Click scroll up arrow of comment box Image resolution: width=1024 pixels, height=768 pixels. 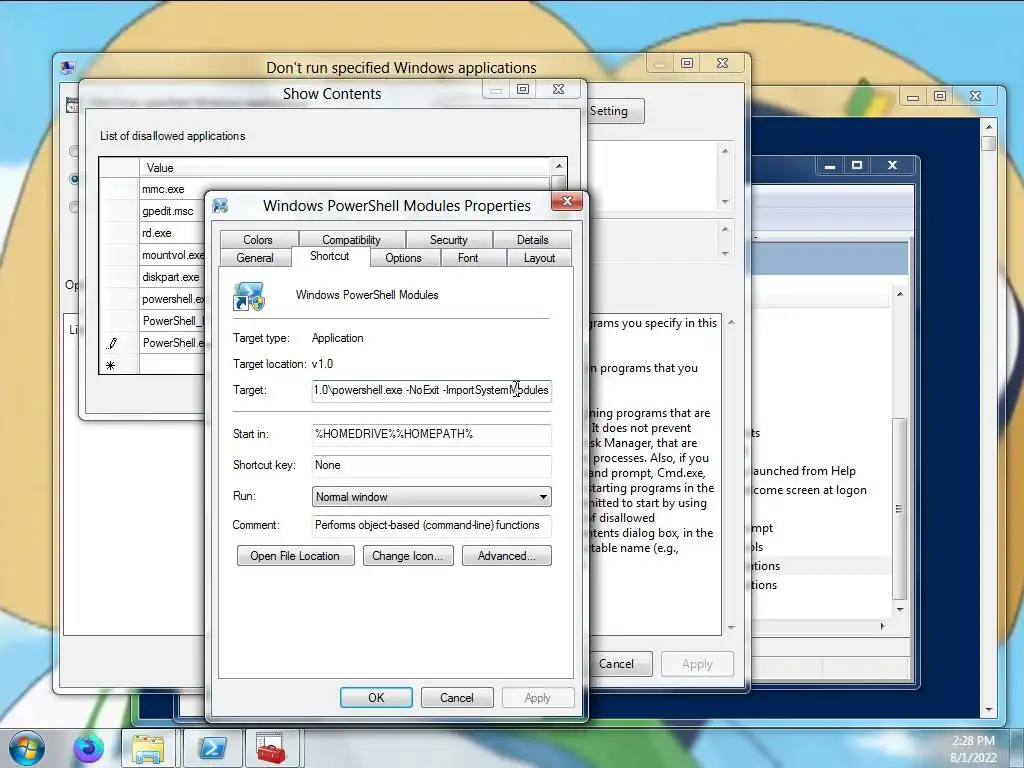point(725,151)
